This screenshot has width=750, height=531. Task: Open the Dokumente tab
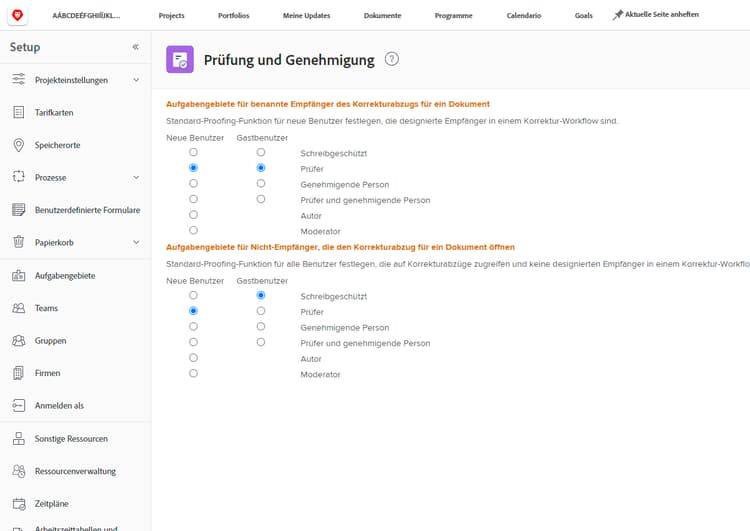(382, 16)
